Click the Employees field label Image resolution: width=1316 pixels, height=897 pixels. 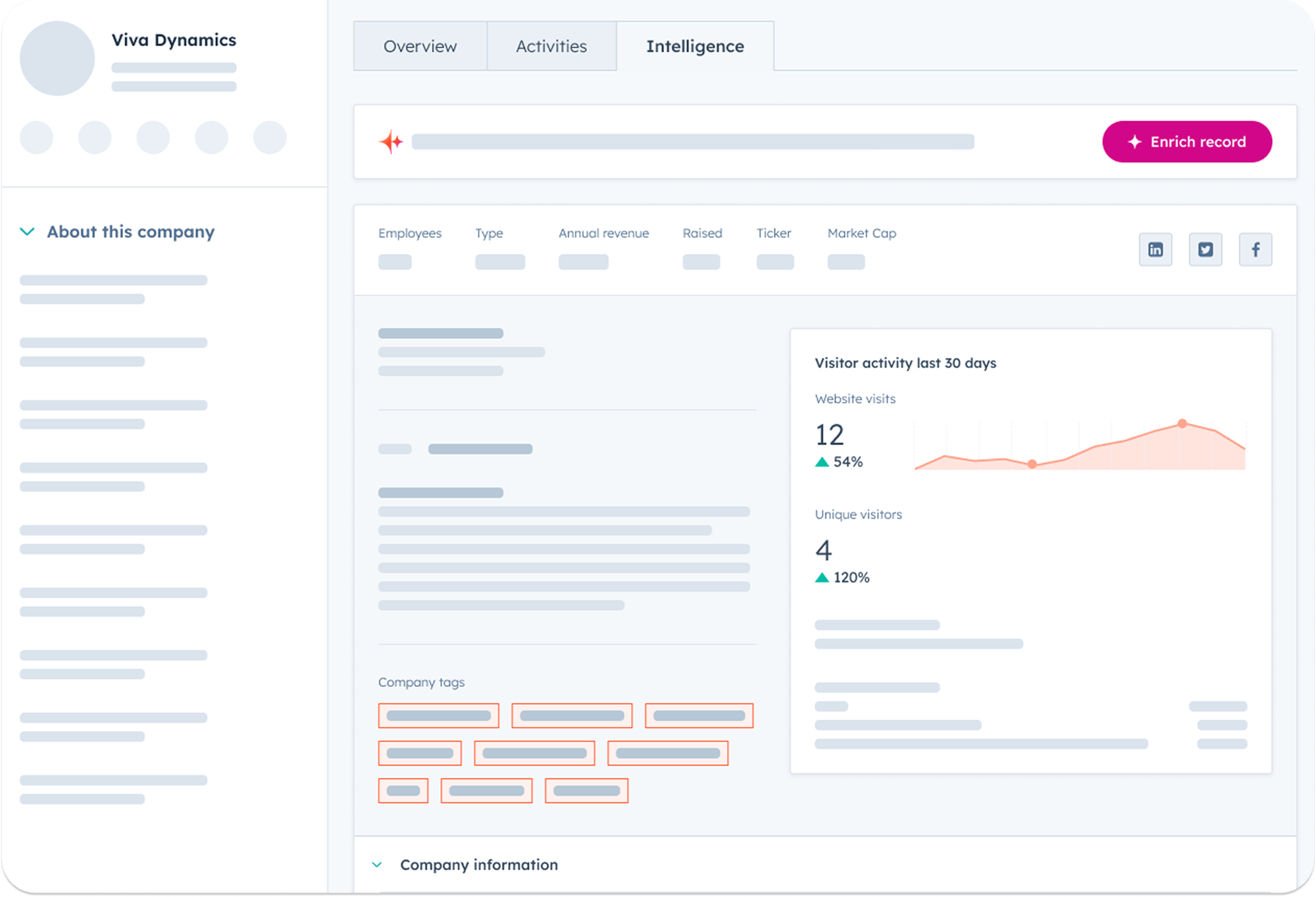410,233
